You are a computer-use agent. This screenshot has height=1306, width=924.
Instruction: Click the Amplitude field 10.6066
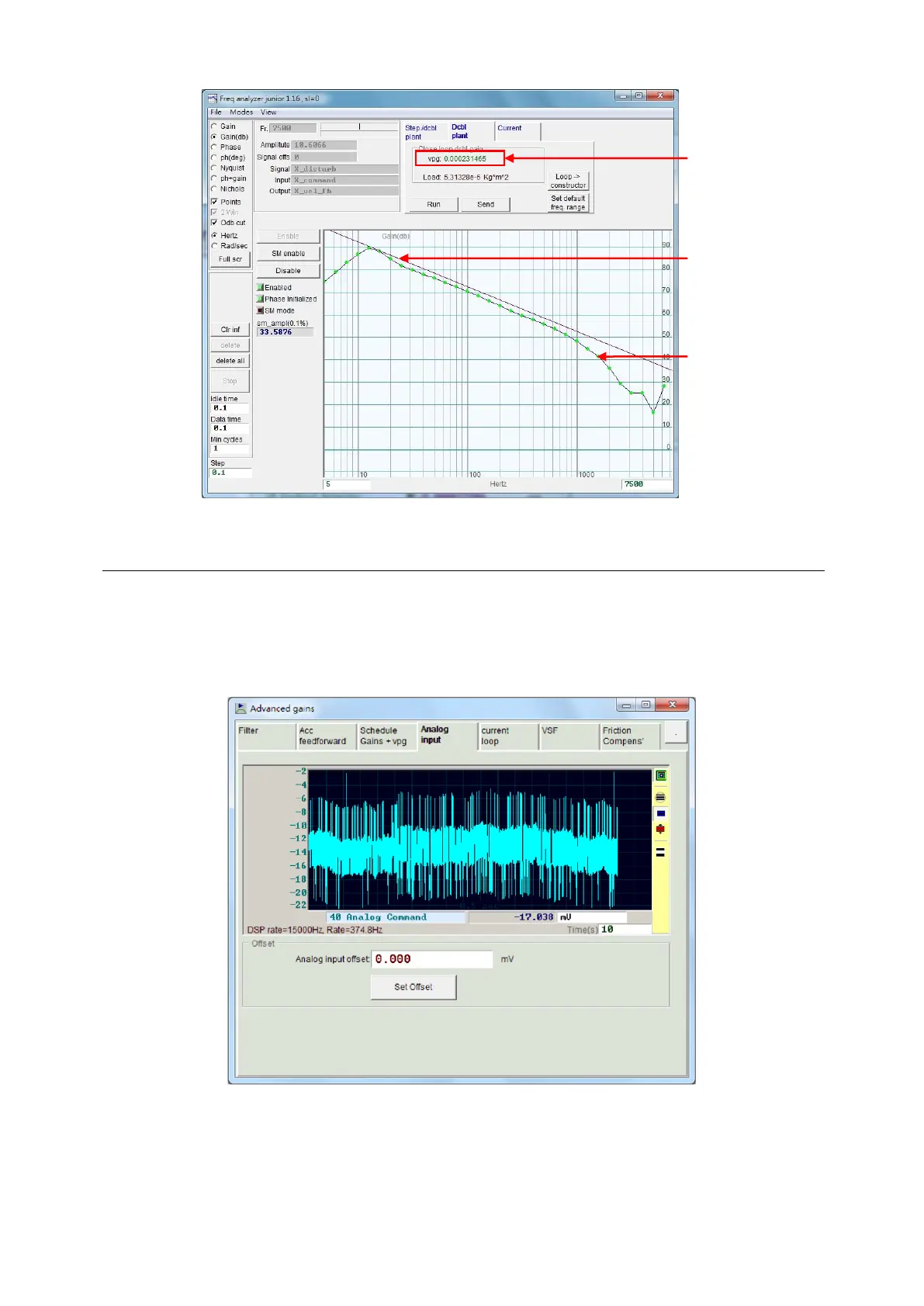324,145
